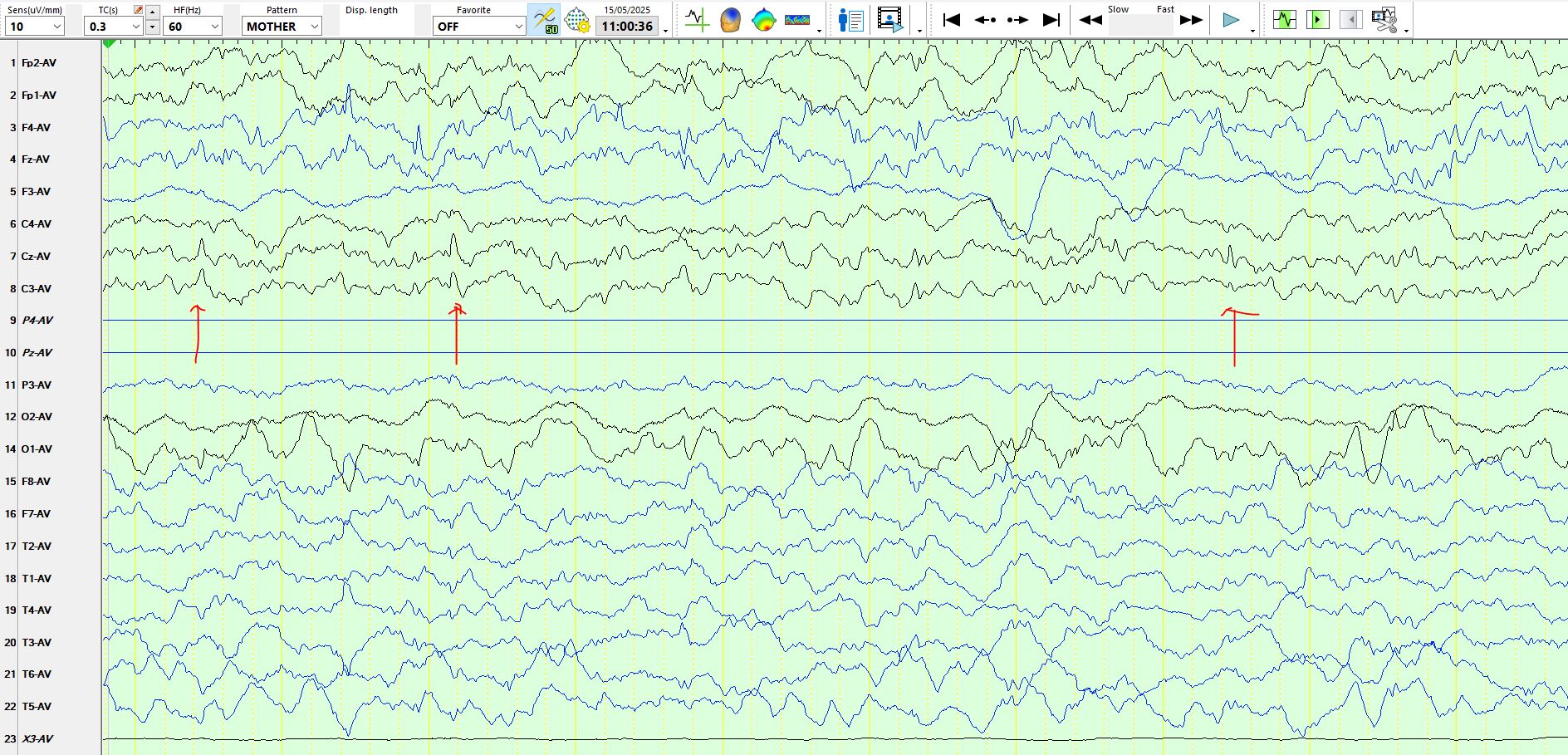This screenshot has height=755, width=1568.
Task: Select the C3-AV channel label
Action: (37, 289)
